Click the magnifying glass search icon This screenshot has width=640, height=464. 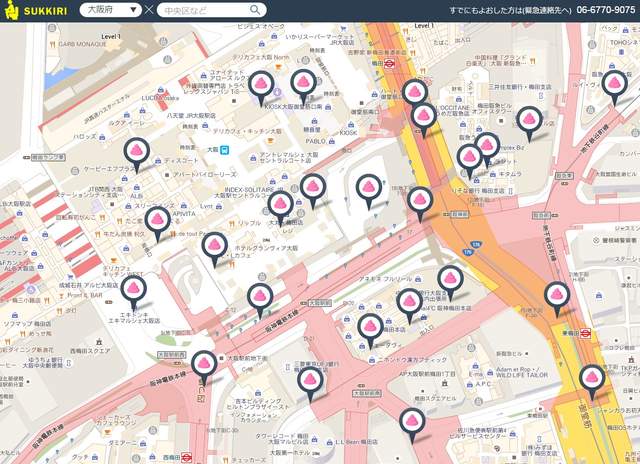tap(255, 10)
